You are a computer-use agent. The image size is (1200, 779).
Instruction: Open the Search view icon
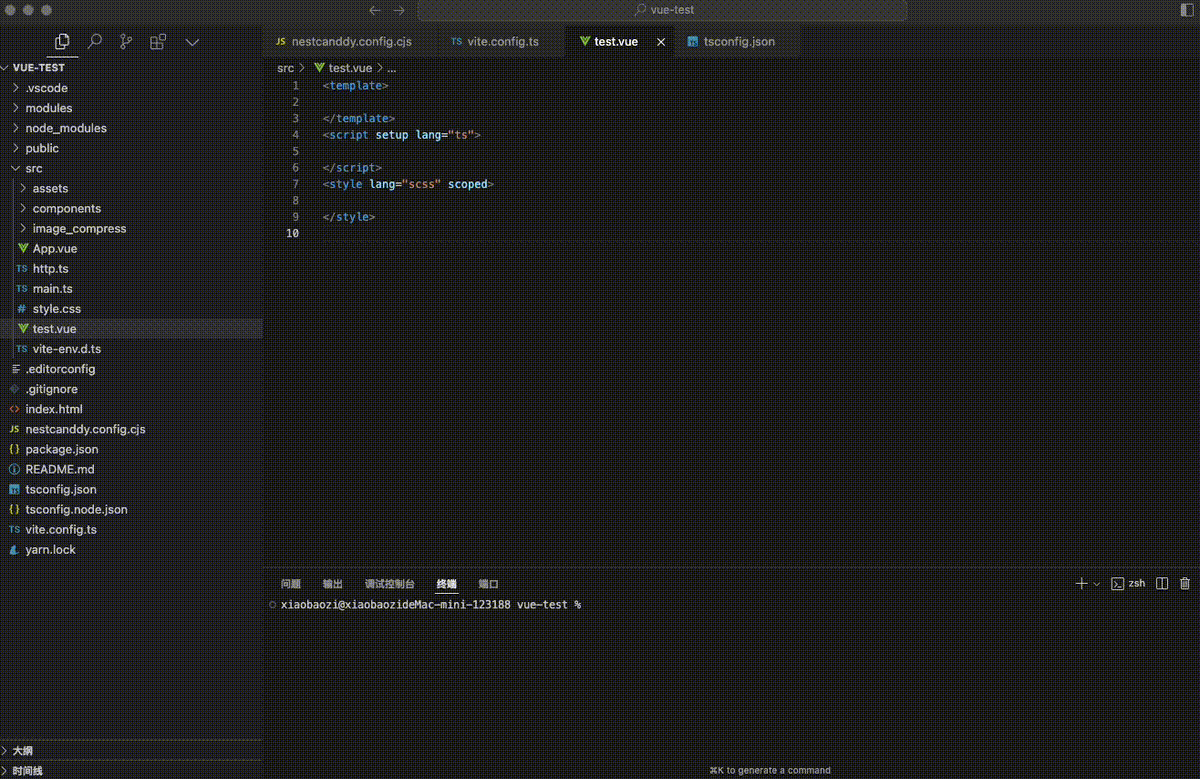pos(95,42)
